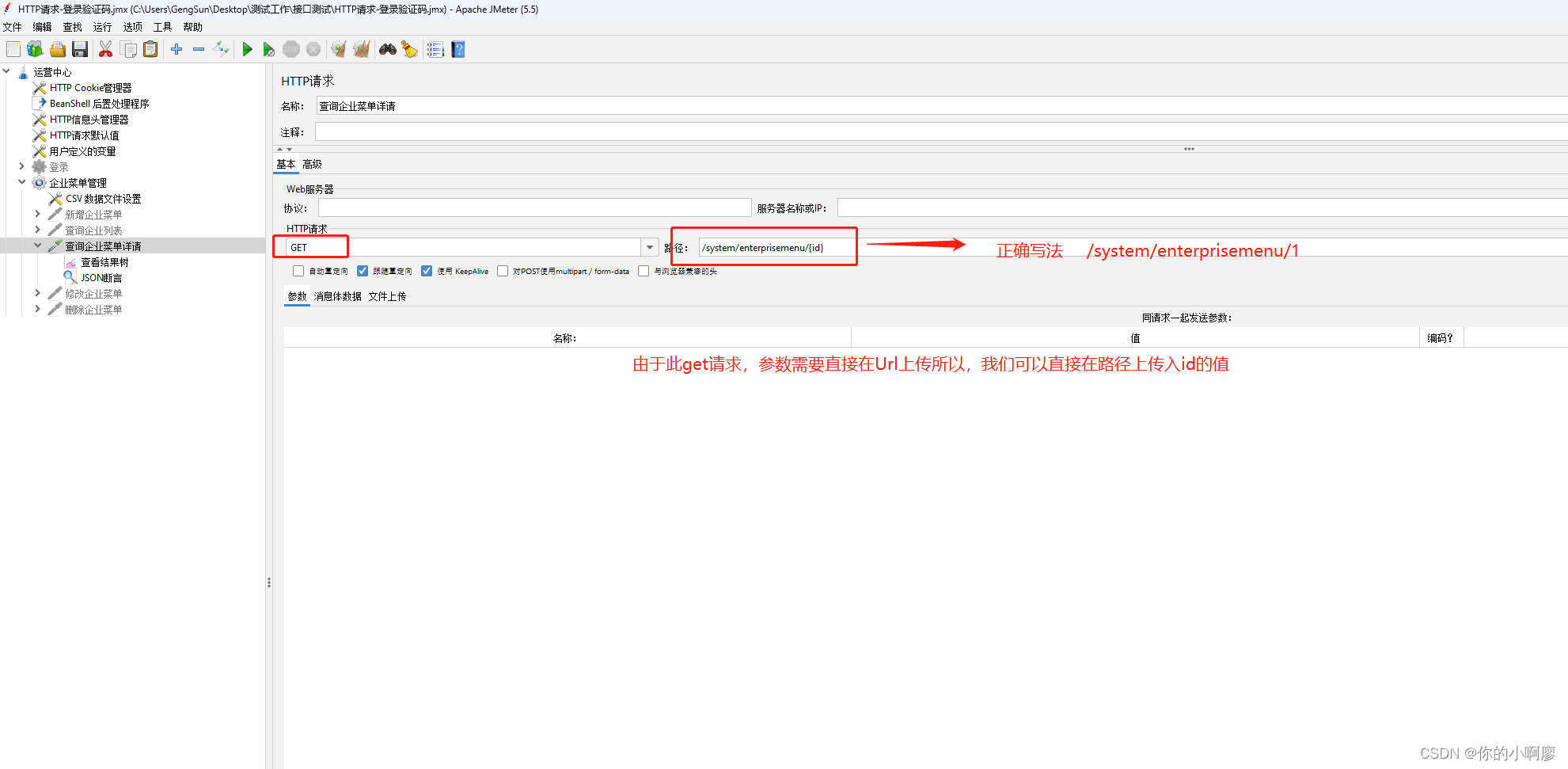Click the 协议 protocol input field
This screenshot has width=1568, height=769.
[535, 207]
